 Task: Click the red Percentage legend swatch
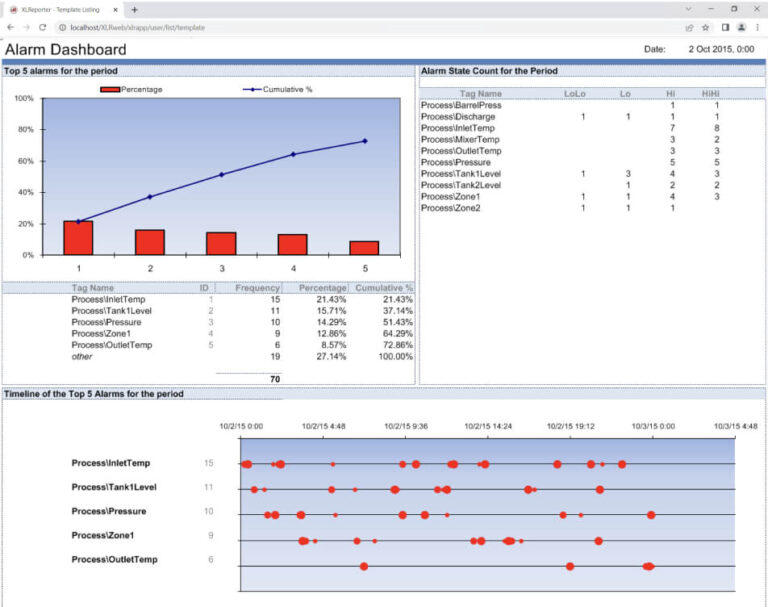coord(110,90)
